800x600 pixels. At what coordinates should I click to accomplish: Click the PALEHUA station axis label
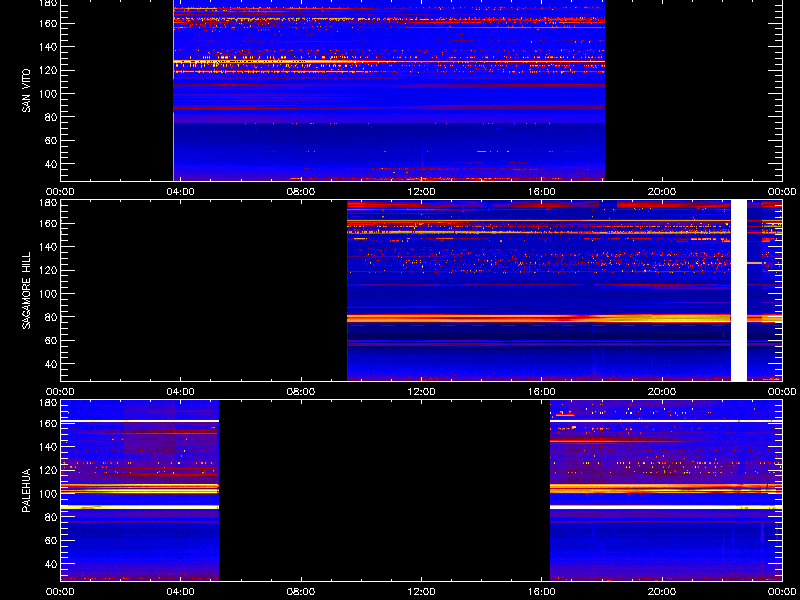tap(27, 490)
